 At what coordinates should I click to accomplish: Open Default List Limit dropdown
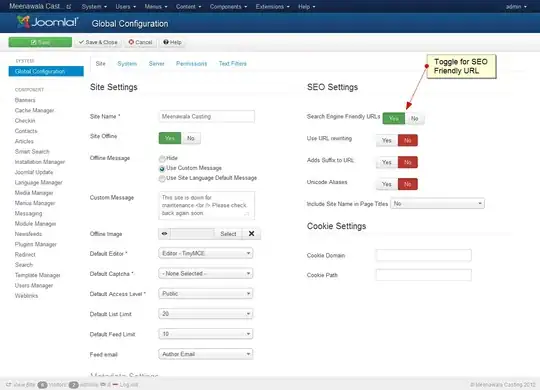[x=206, y=314]
